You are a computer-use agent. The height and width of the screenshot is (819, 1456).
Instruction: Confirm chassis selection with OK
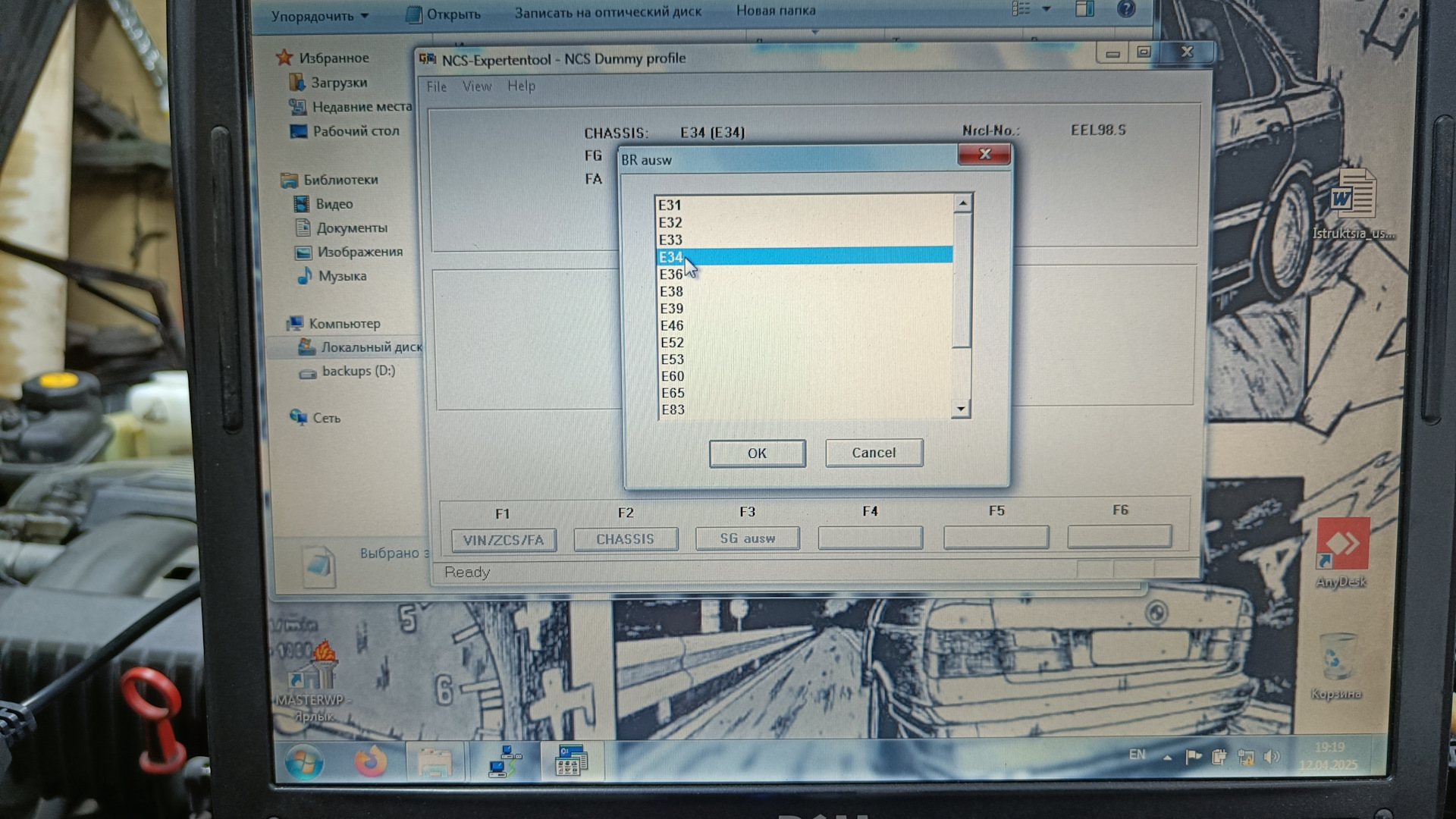click(x=757, y=453)
